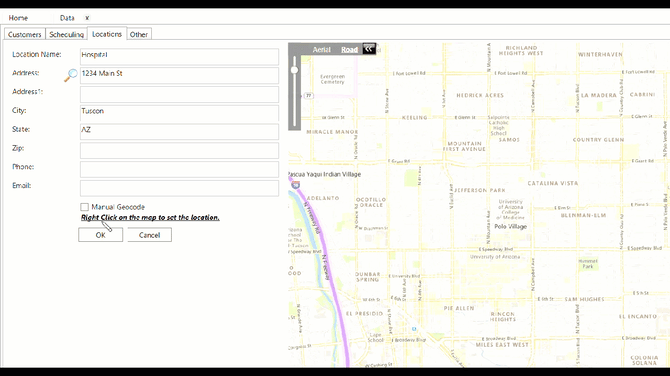Click the City field containing Tuscon
The height and width of the screenshot is (376, 670).
coord(179,113)
